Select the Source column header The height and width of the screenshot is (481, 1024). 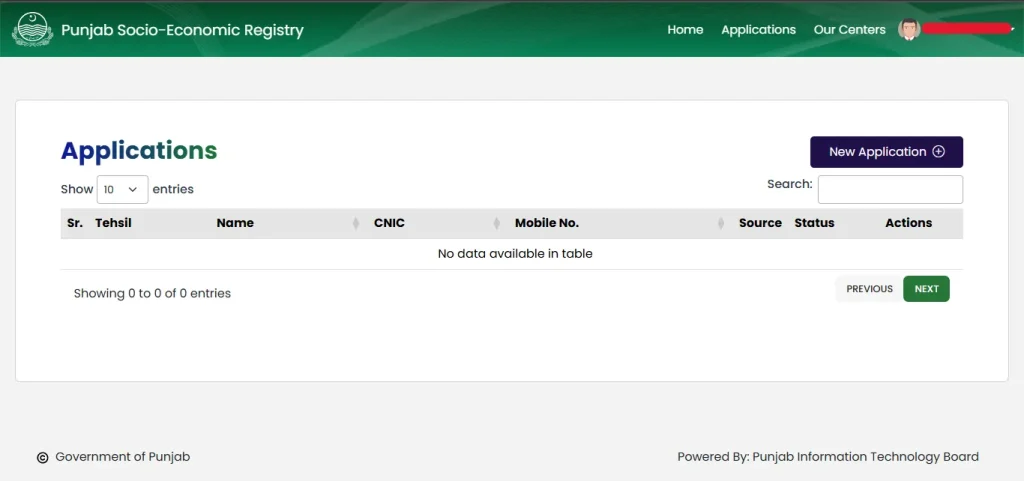(x=760, y=223)
